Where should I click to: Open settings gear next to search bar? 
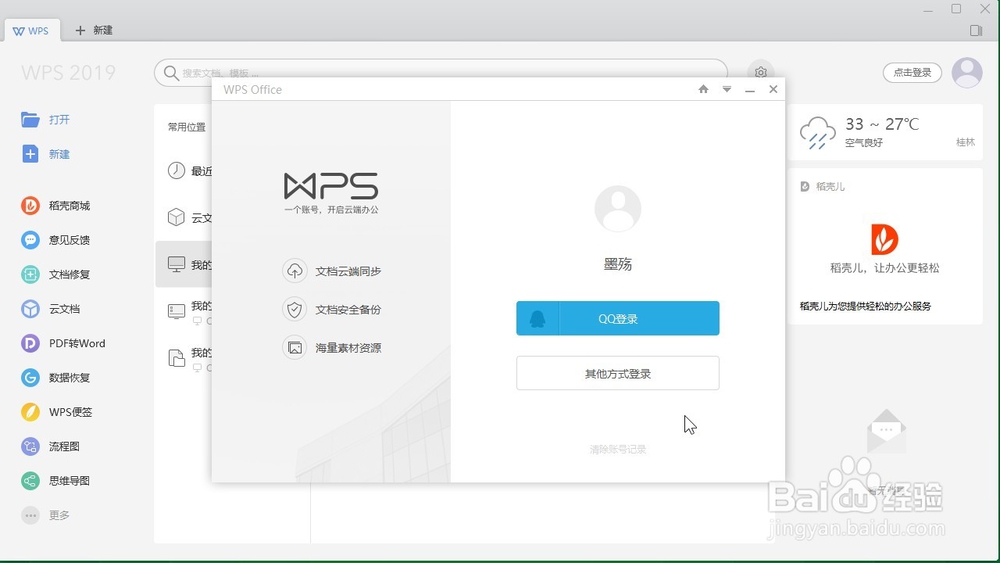point(760,73)
